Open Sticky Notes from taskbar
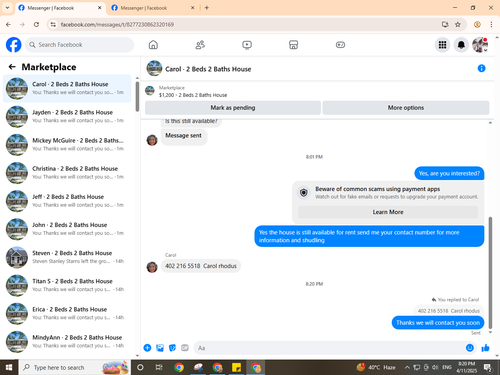Screen dimensions: 500x375 tap(236, 367)
